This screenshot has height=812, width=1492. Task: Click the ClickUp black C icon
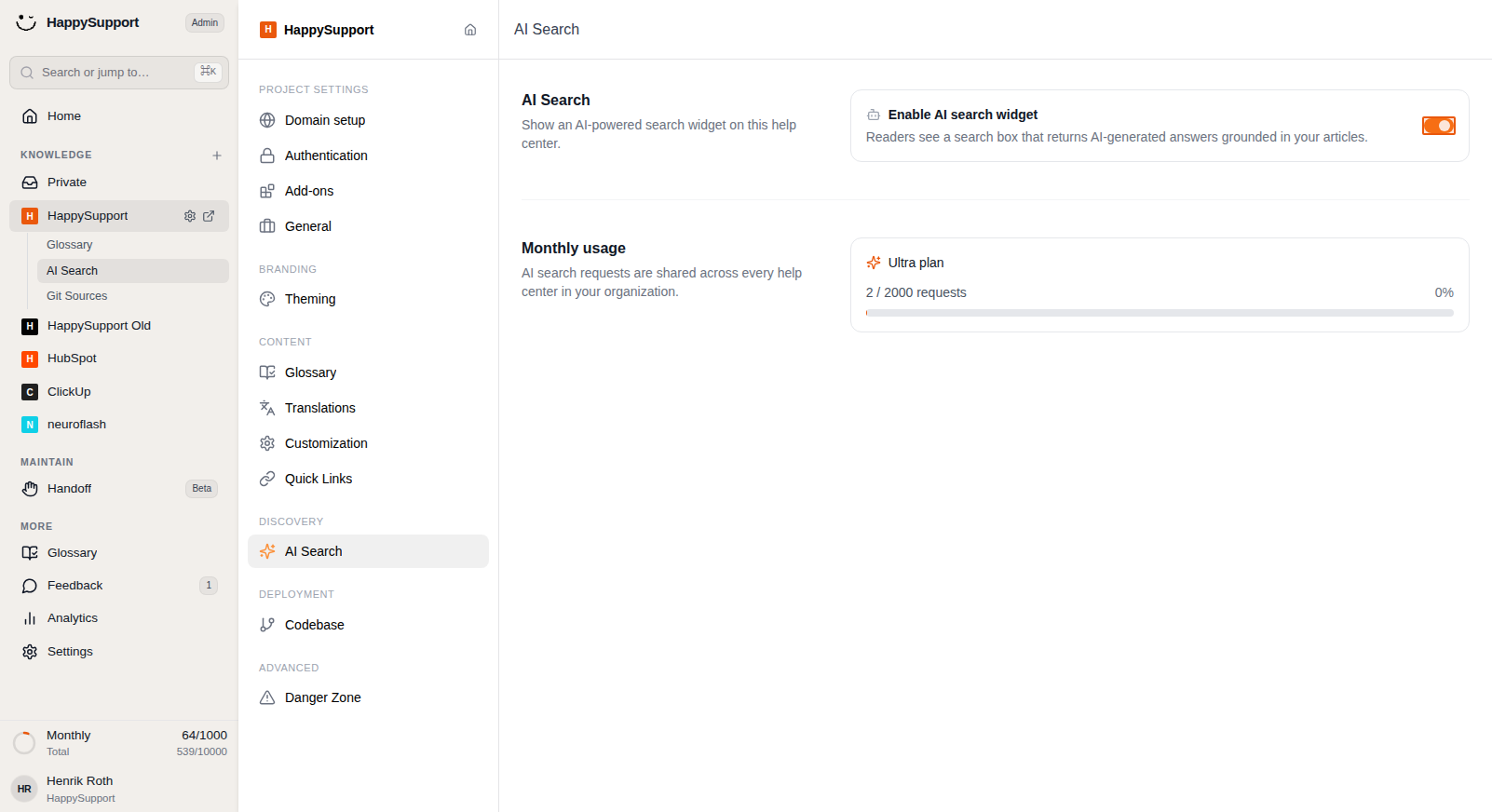click(30, 392)
